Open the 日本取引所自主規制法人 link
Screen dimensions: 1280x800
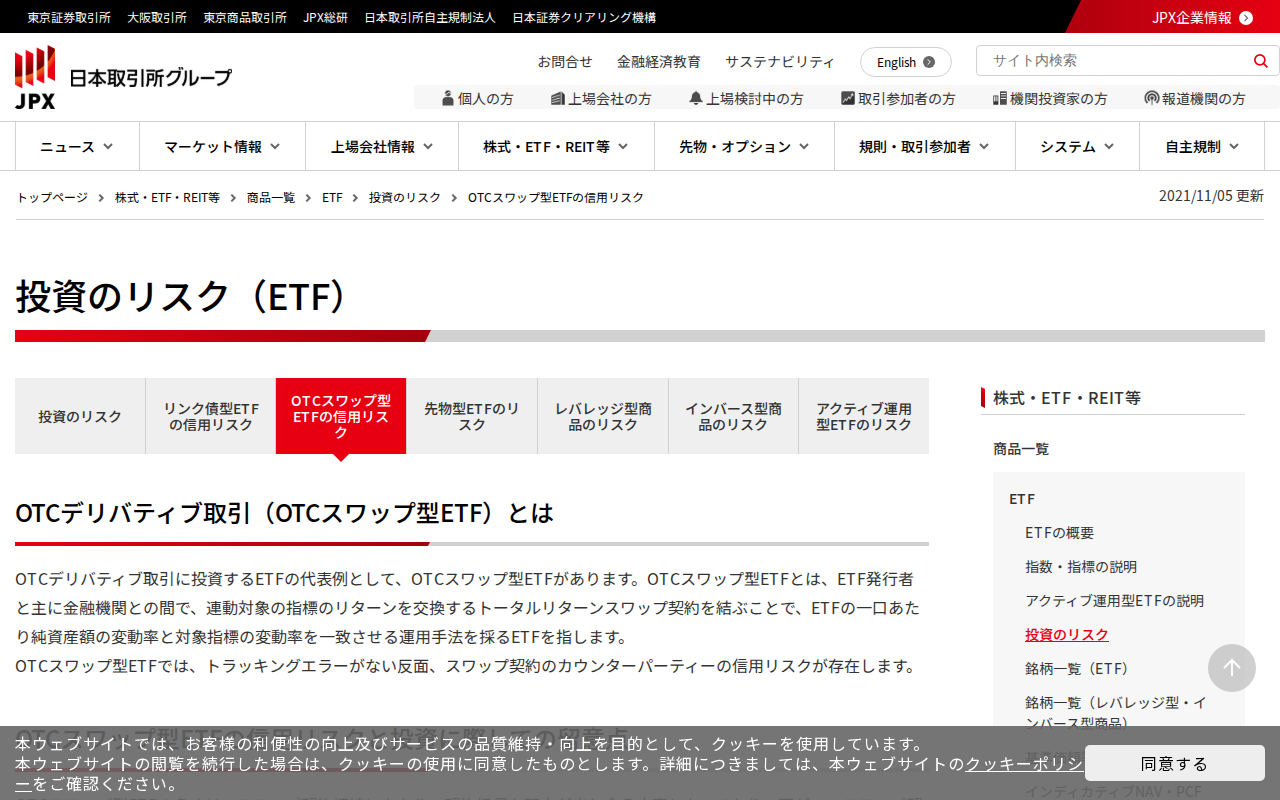(430, 18)
